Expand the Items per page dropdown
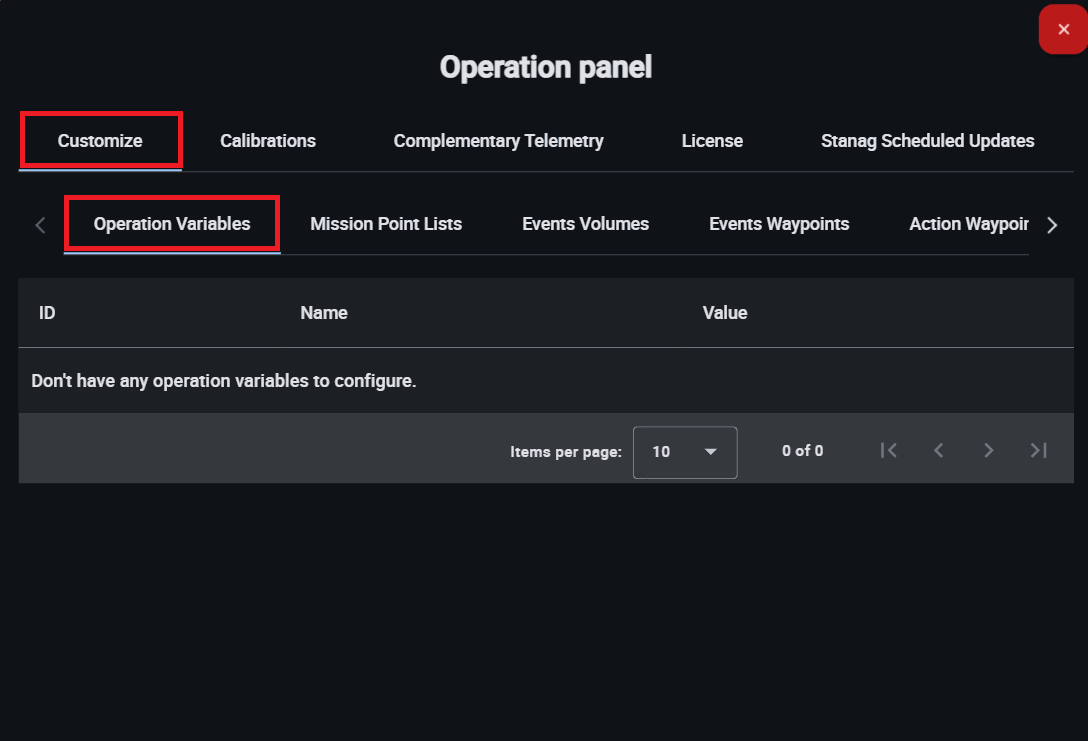Screen dimensions: 1088x741 coord(685,452)
